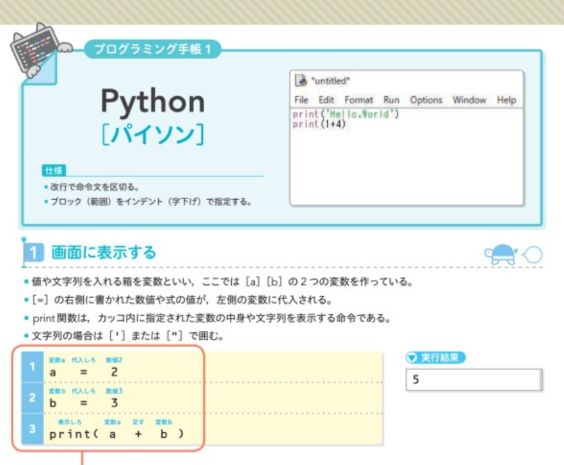Screen dimensions: 564x465
Task: Click the print( a + b ) code
Action: [117, 434]
